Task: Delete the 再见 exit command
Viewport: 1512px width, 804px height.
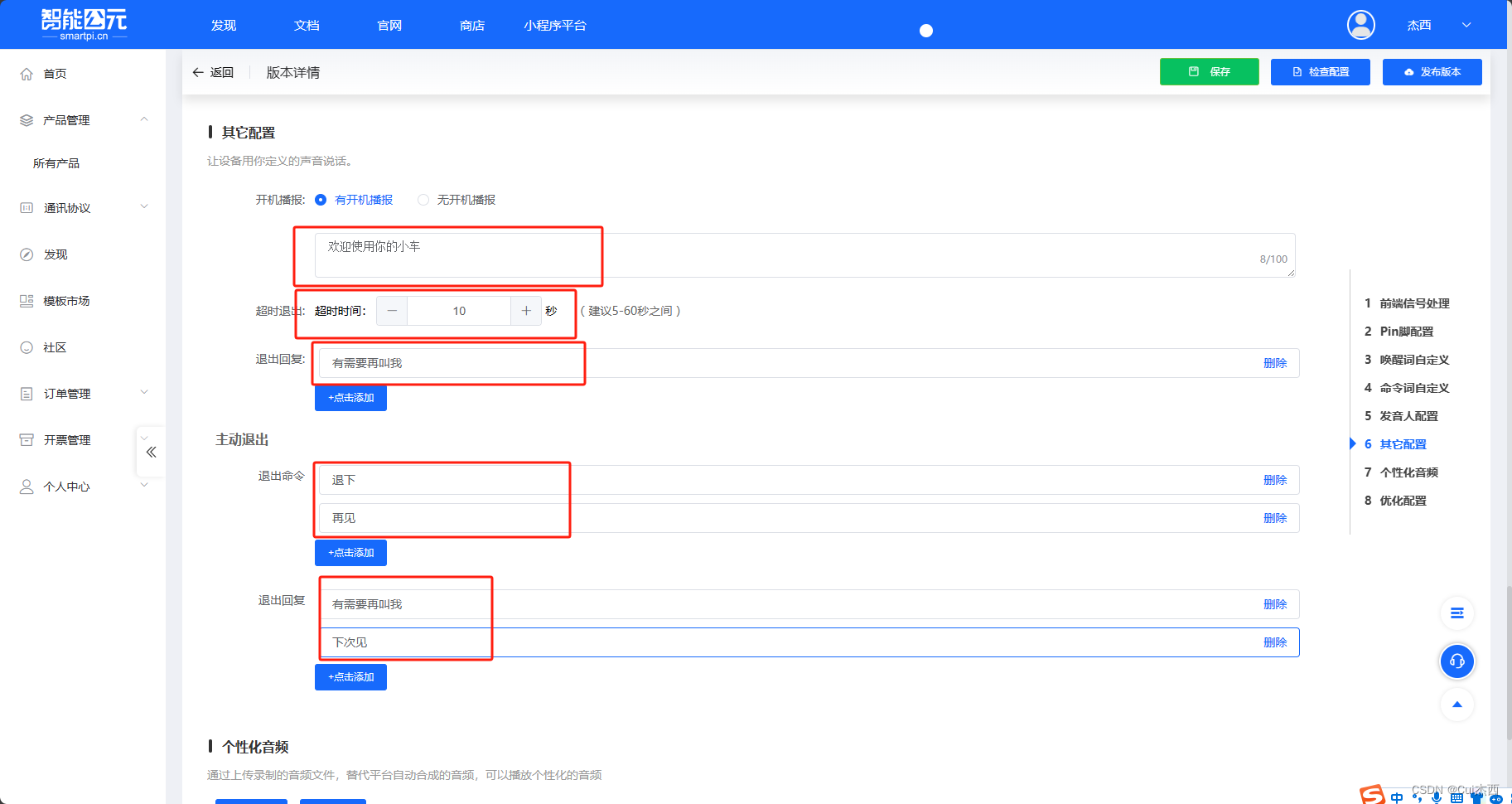Action: (x=1275, y=518)
